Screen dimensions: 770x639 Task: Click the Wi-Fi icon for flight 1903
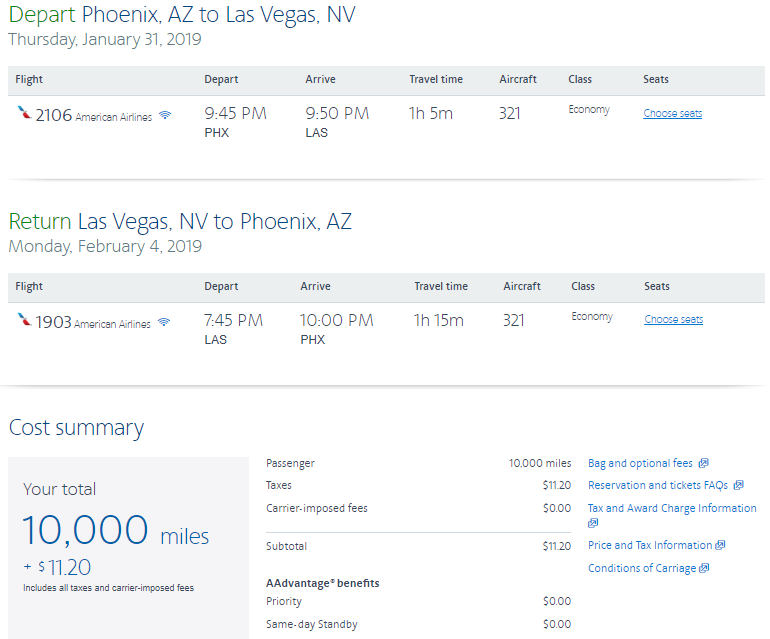164,323
